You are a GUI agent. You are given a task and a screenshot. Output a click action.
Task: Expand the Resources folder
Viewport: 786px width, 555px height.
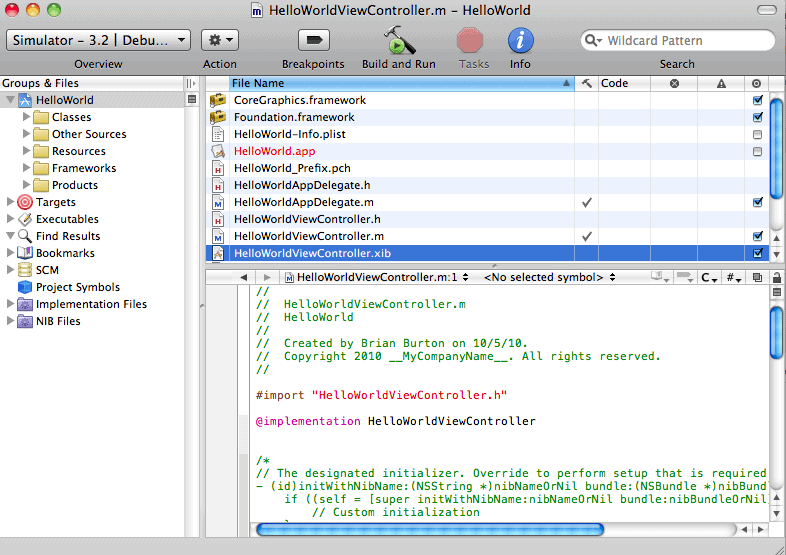click(x=26, y=150)
